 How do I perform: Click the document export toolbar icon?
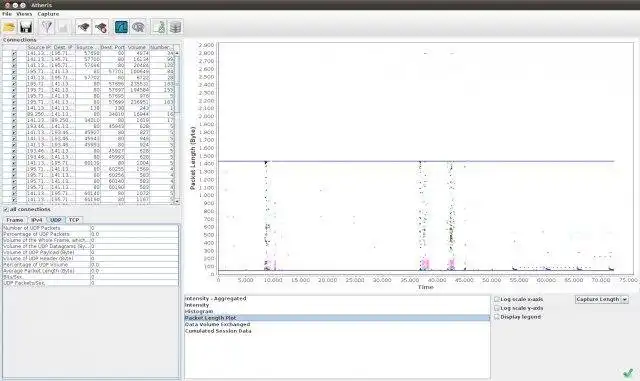point(159,27)
